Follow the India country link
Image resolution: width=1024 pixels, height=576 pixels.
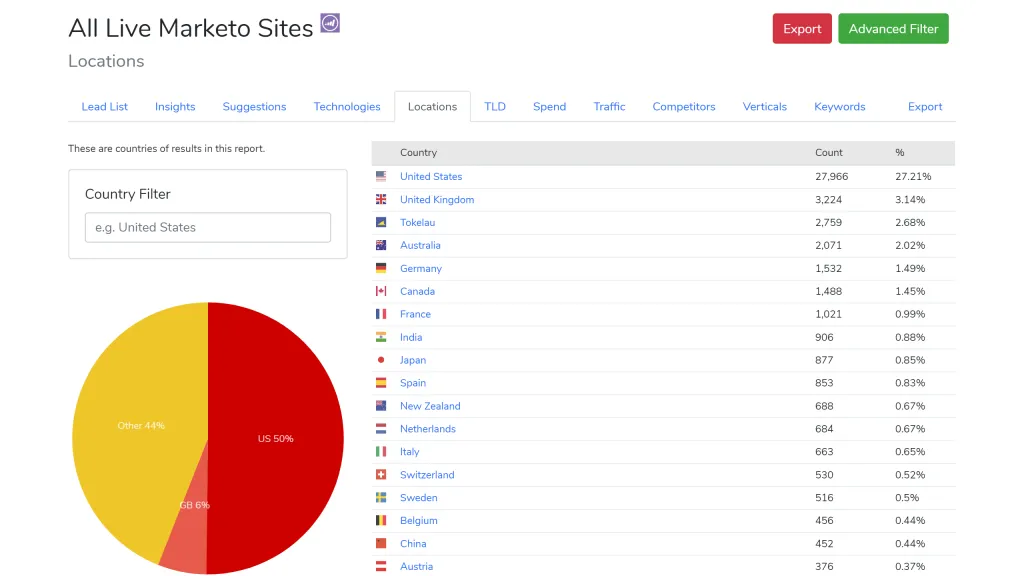(x=411, y=337)
